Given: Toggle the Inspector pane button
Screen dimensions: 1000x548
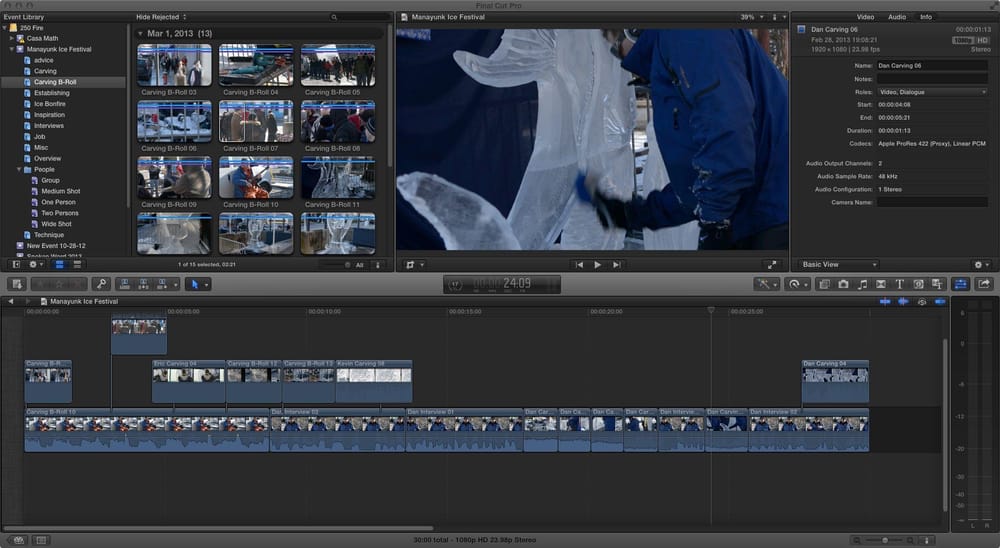Looking at the screenshot, I should click(960, 285).
